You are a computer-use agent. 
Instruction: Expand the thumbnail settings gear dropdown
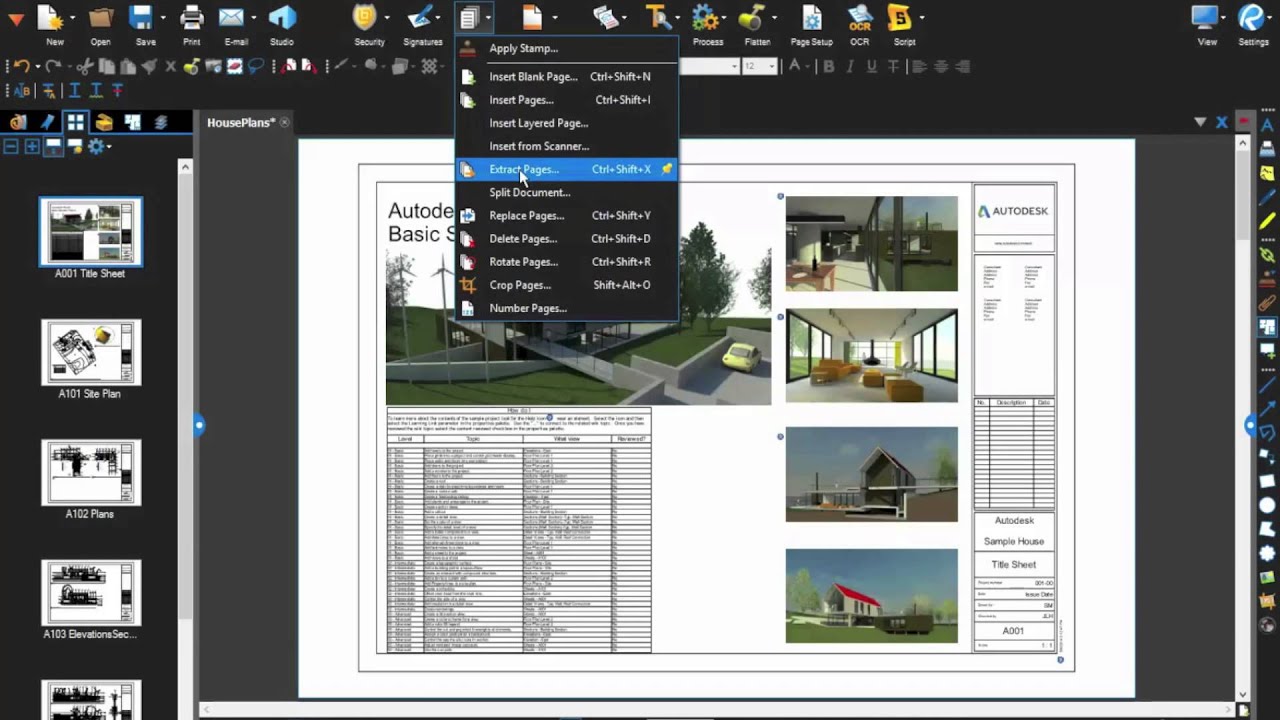[108, 146]
